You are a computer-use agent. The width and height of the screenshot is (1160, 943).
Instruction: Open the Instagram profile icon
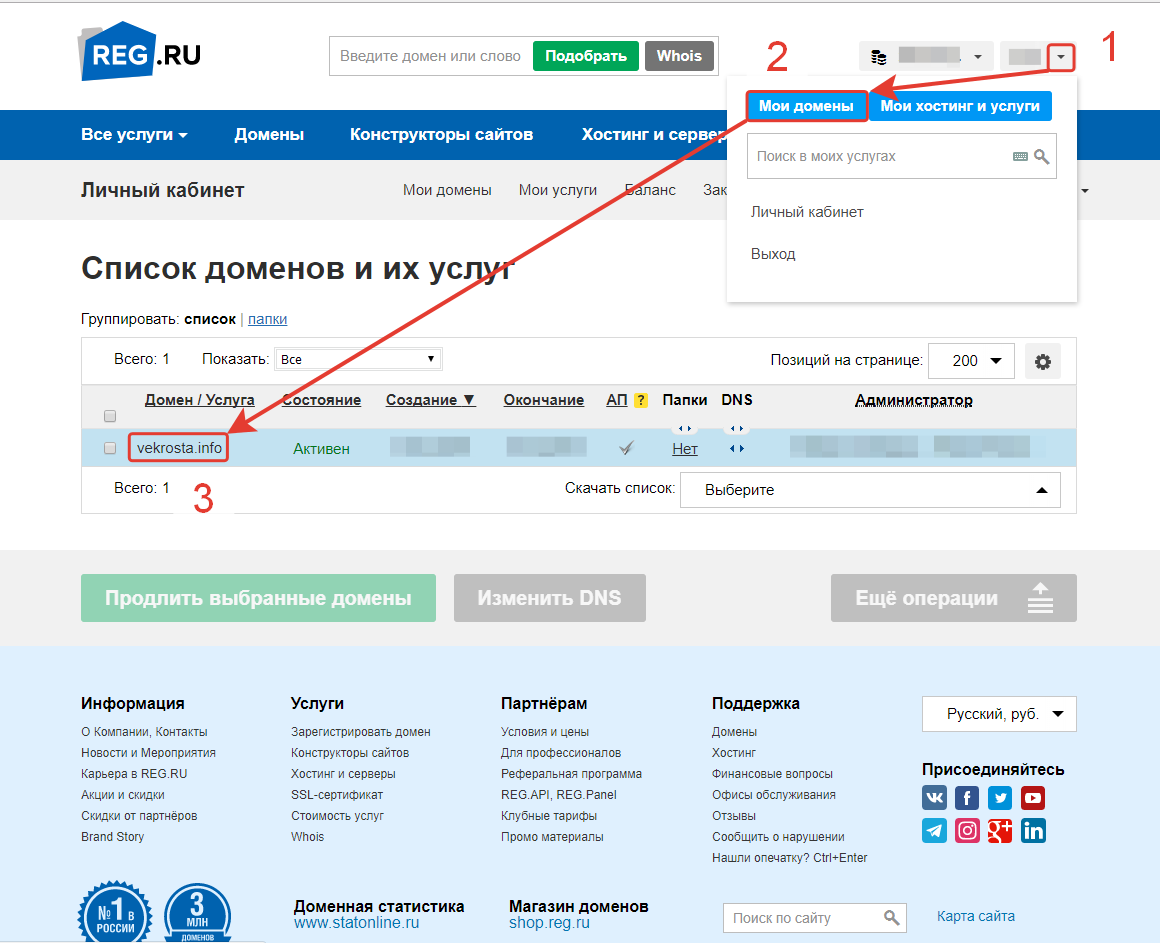[967, 831]
